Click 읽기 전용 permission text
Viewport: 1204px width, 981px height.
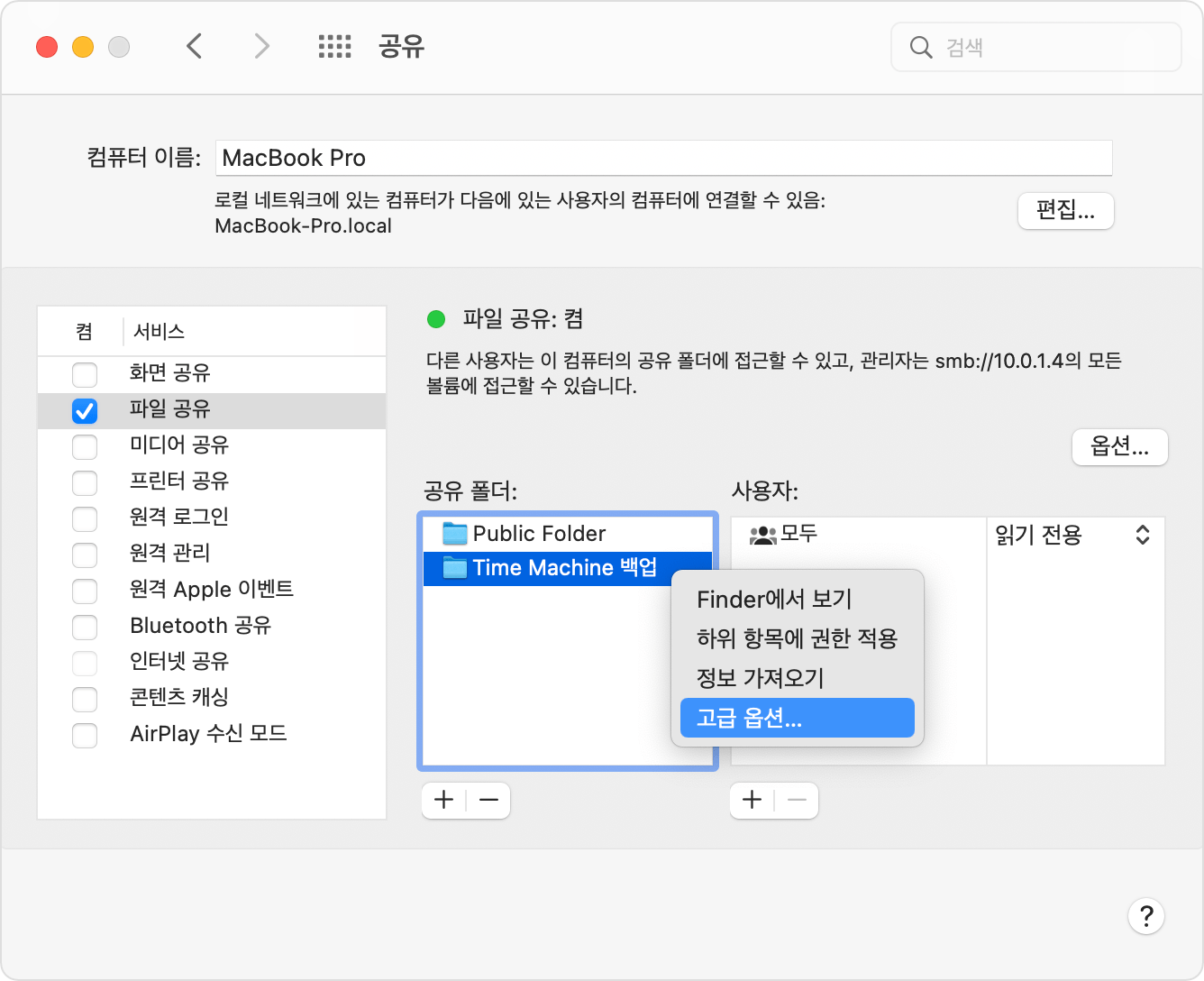(1038, 535)
